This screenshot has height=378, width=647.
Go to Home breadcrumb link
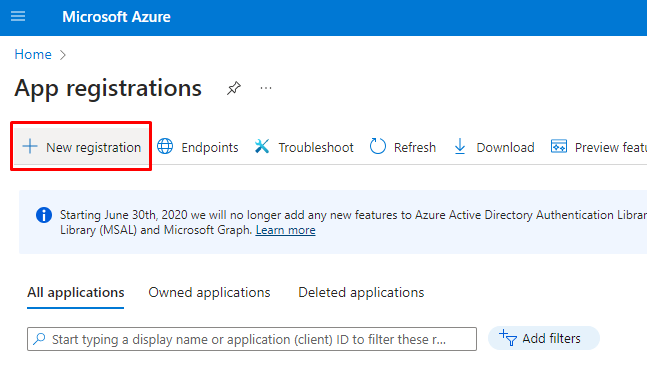coord(33,54)
